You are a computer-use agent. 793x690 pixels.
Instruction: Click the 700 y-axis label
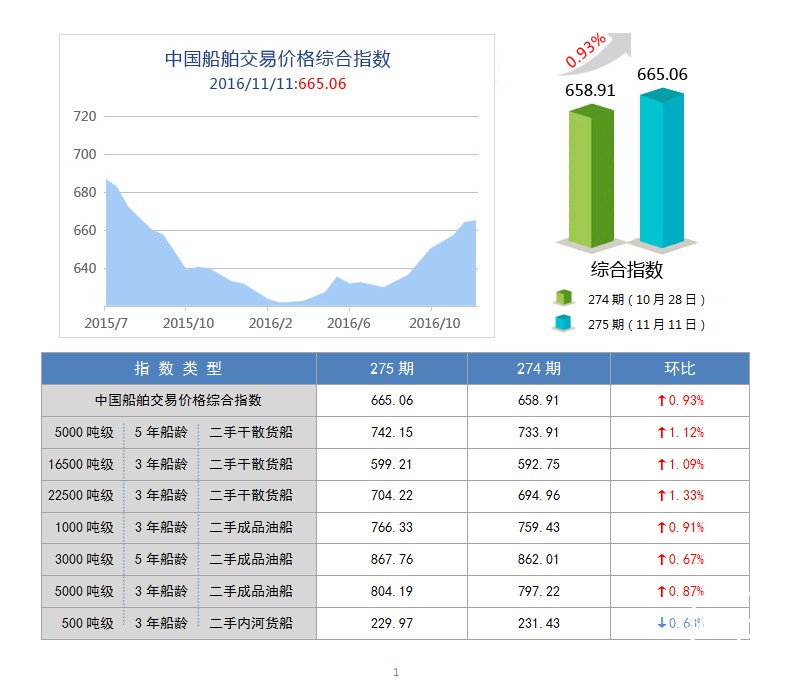(x=84, y=154)
